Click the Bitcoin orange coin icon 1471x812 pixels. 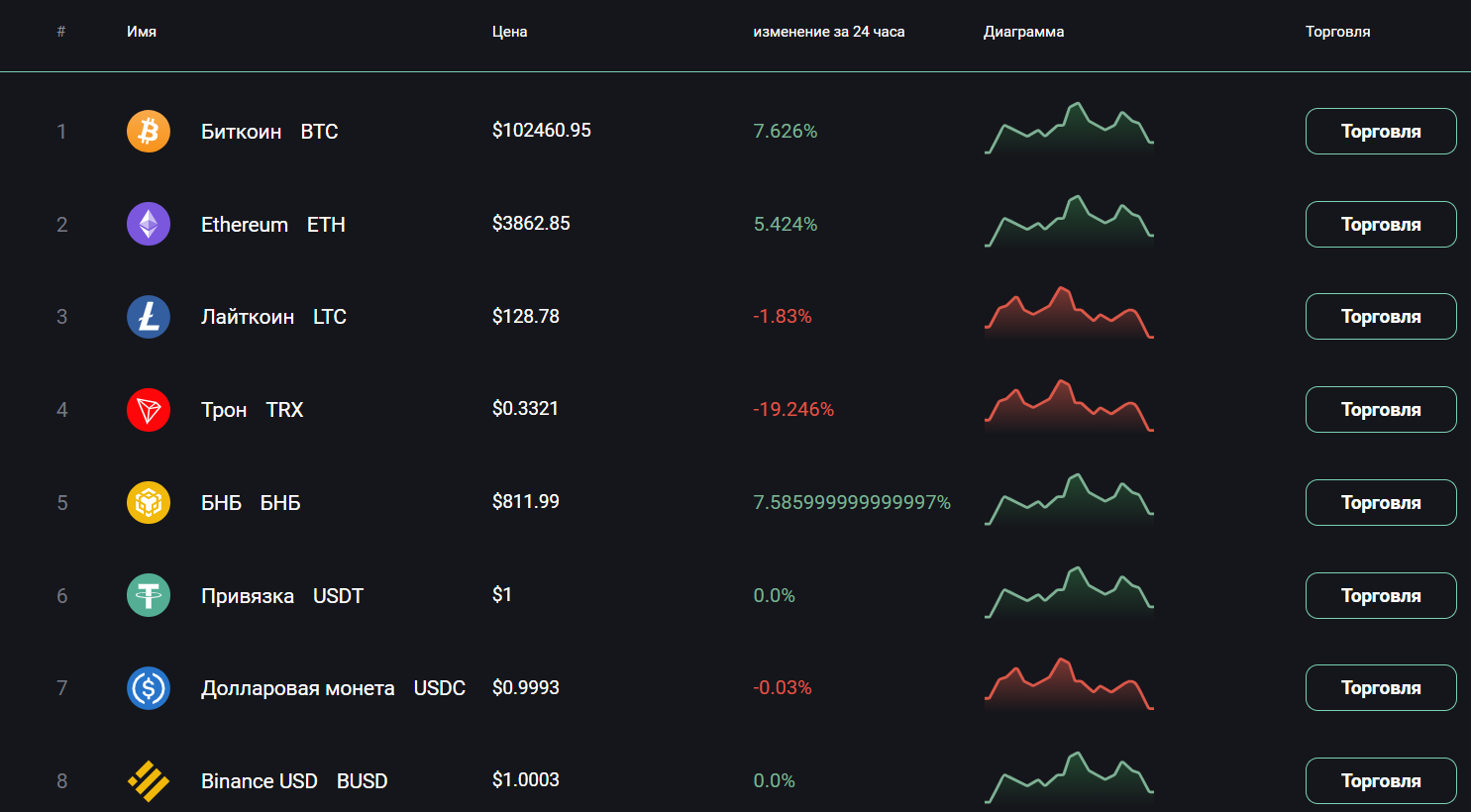(x=149, y=131)
